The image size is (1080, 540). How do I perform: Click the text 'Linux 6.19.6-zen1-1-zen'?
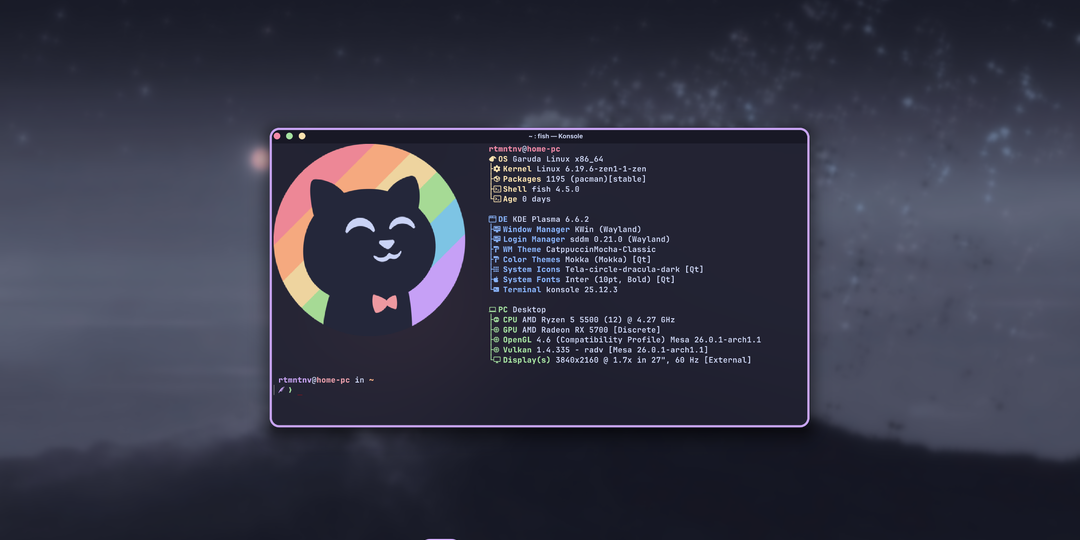click(x=592, y=169)
